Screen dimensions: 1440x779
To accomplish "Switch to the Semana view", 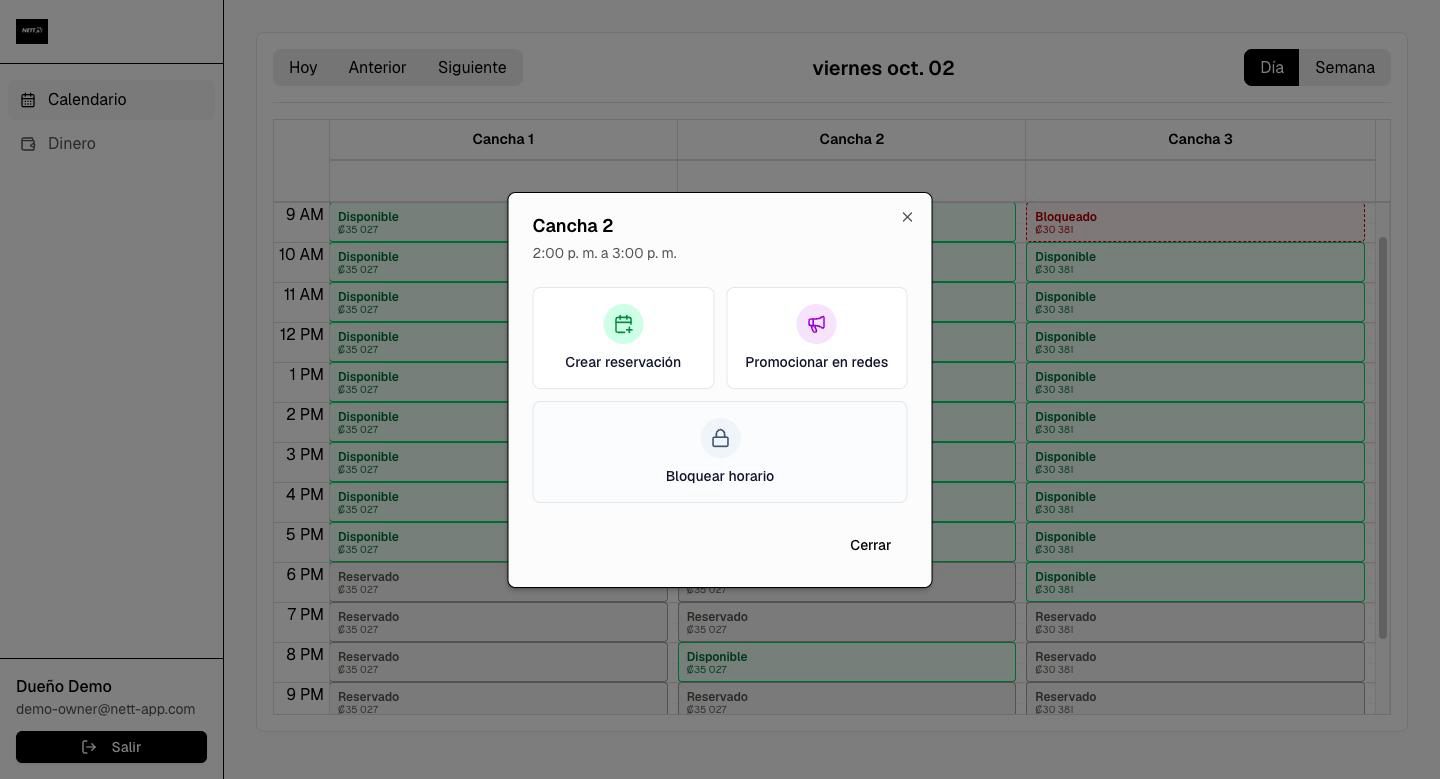I will click(1344, 68).
